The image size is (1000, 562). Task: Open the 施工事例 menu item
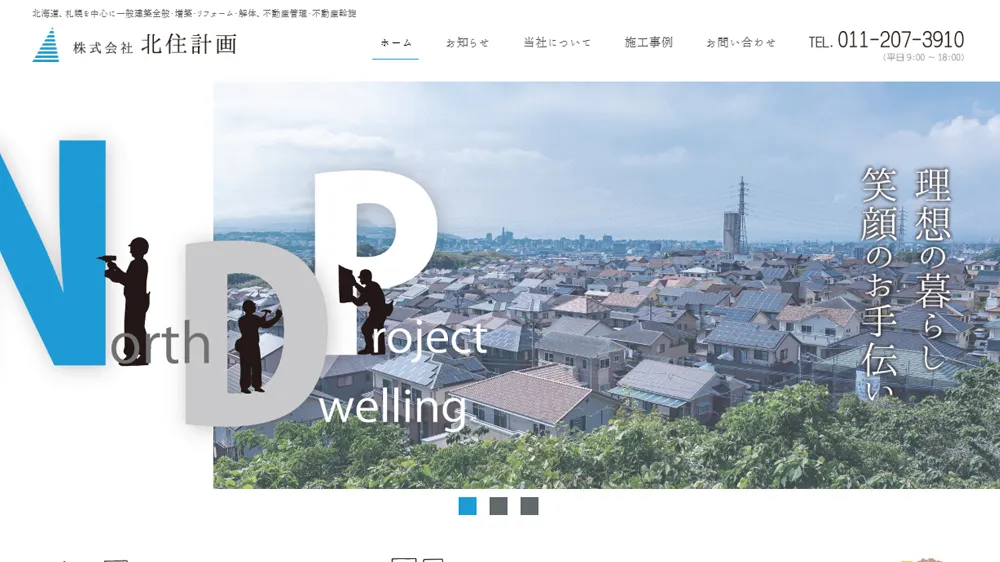649,43
